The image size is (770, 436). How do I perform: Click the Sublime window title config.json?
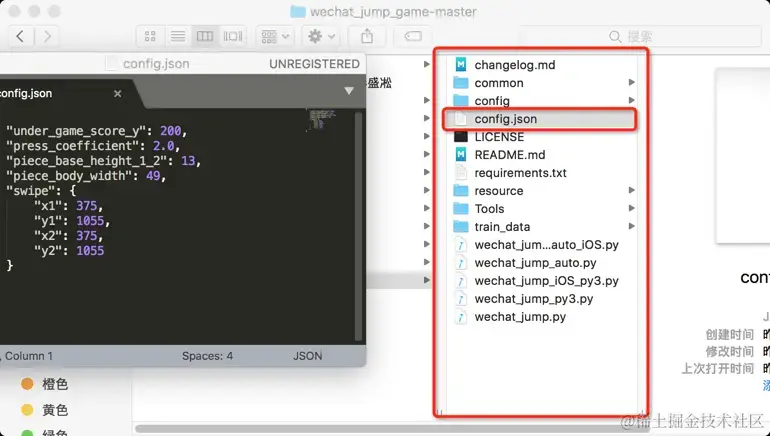tap(156, 64)
